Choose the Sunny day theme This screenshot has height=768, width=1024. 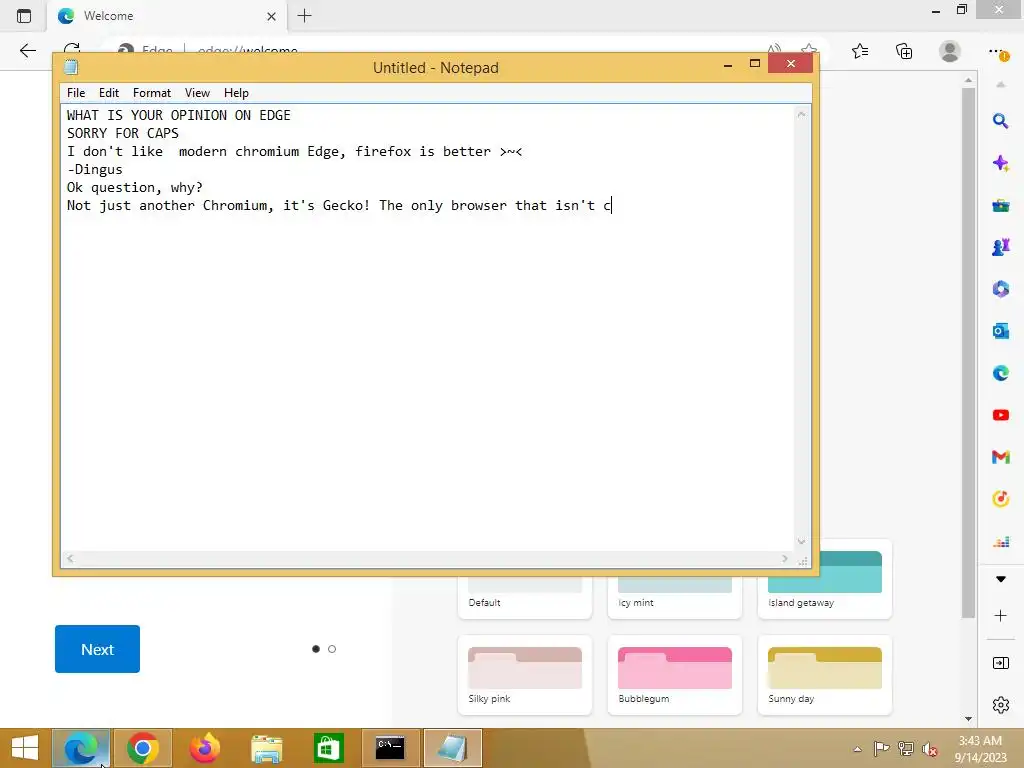[x=825, y=675]
